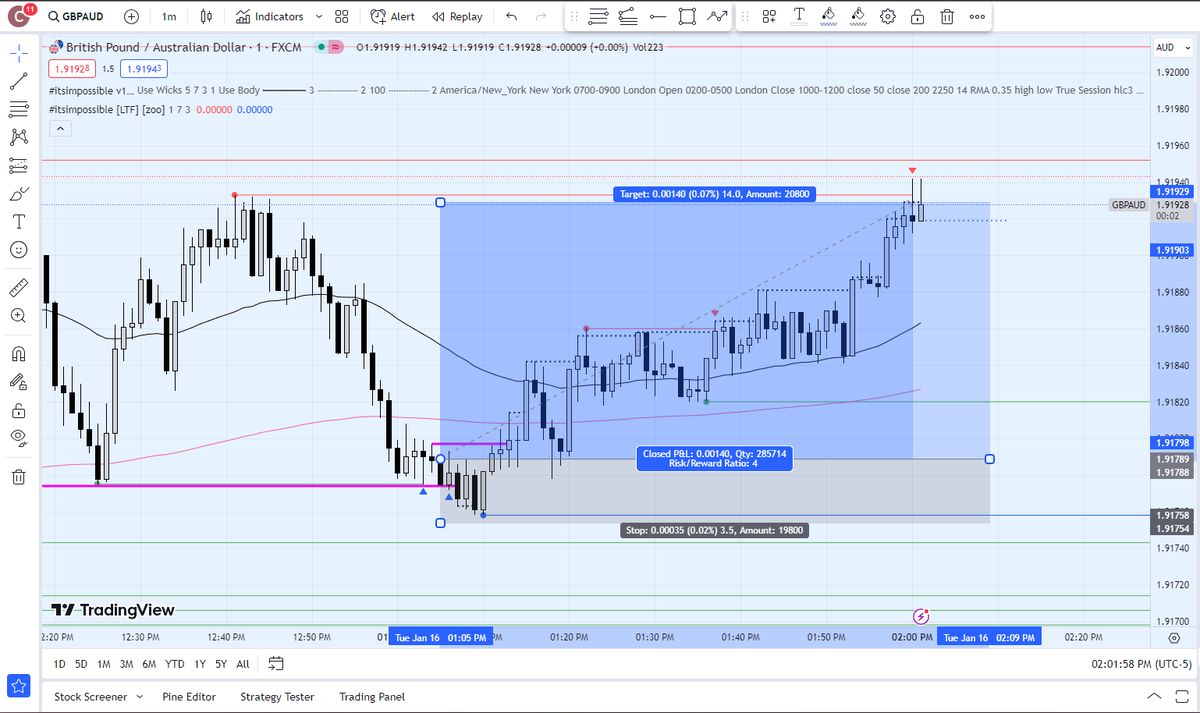Screen dimensions: 1200x713
Task: Change profit zone background color swatch
Action: pos(828,17)
